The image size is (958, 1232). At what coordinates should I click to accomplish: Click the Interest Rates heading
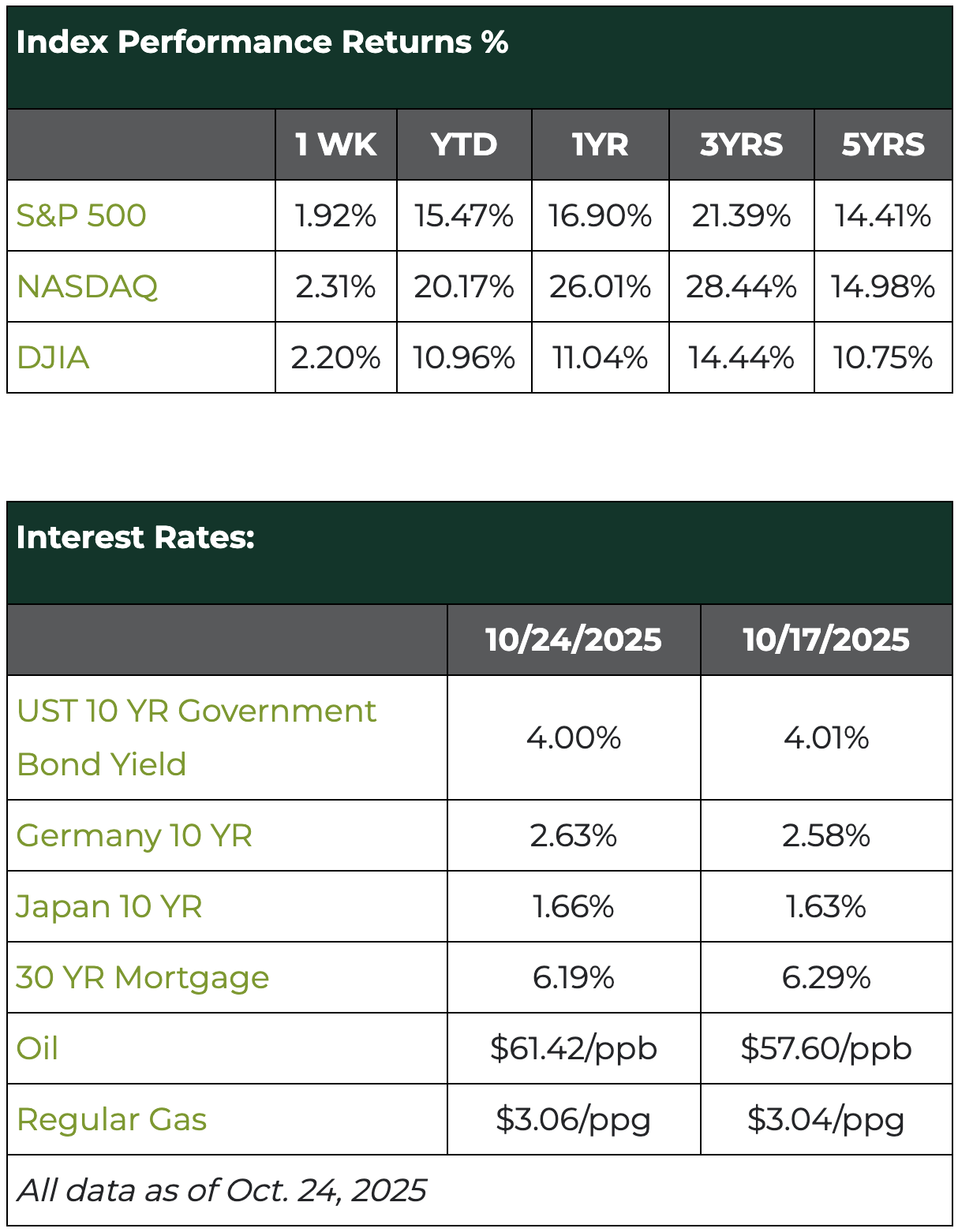[136, 538]
